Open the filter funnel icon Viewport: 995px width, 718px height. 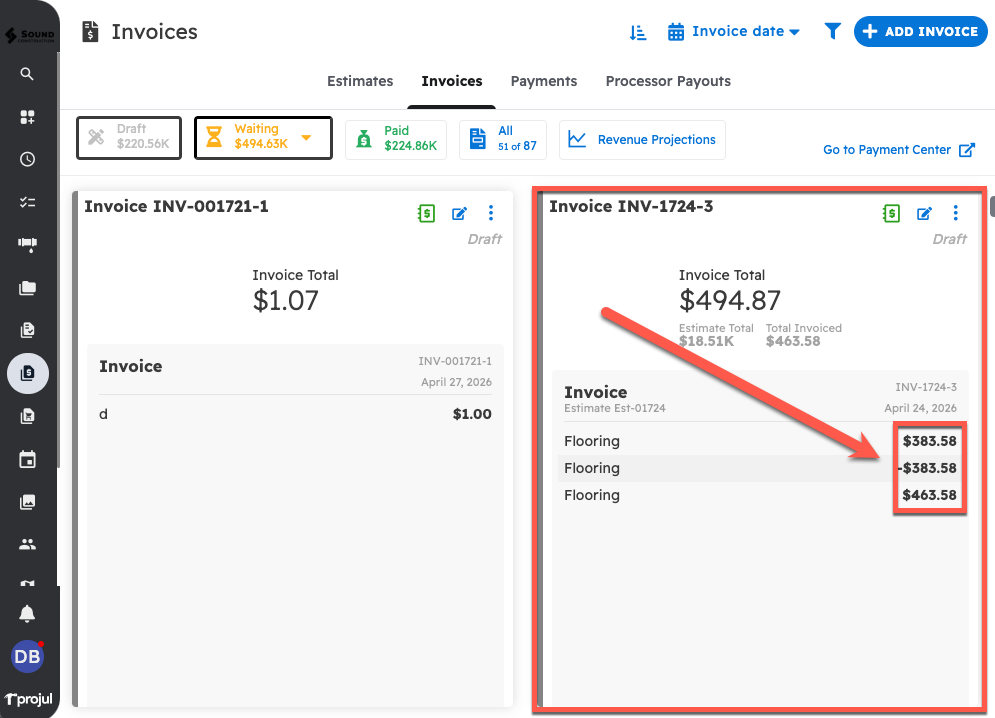click(x=832, y=32)
